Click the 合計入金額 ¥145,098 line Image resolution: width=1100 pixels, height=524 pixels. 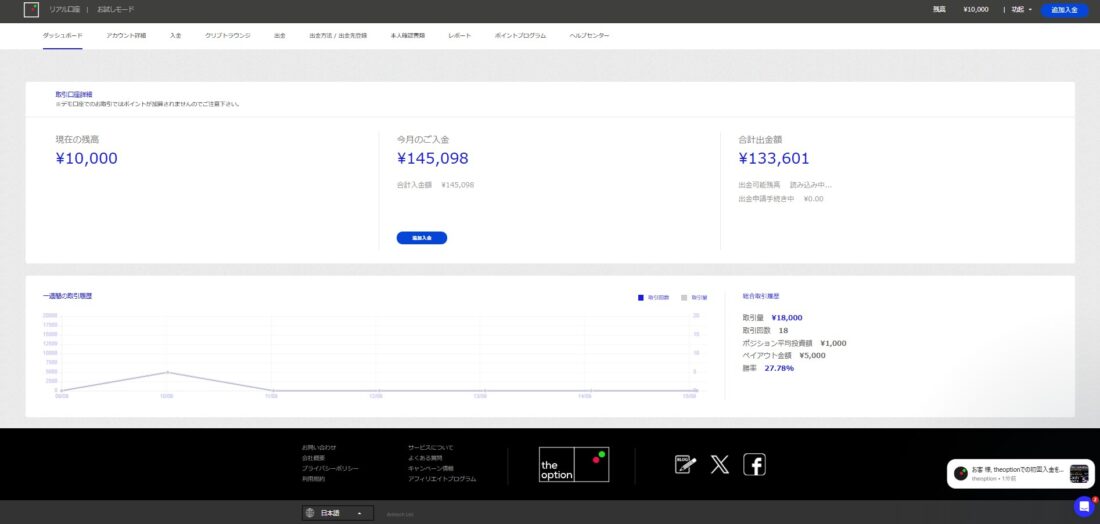coord(436,185)
